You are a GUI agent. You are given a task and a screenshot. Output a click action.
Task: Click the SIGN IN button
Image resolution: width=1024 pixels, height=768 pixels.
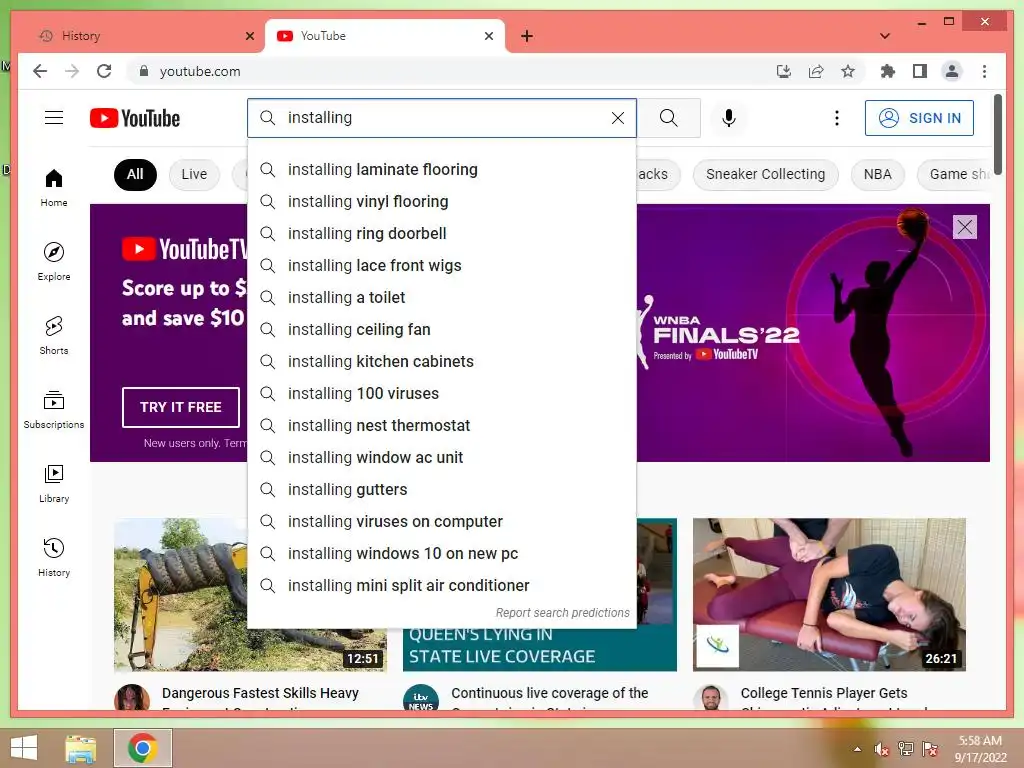(919, 118)
